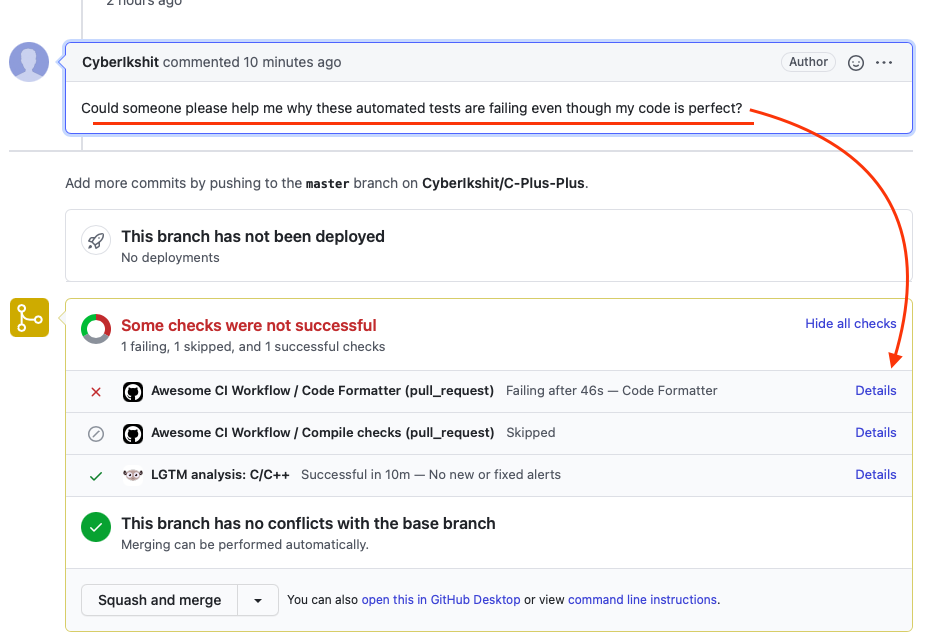This screenshot has width=933, height=640.
Task: View command line instructions link
Action: (642, 600)
